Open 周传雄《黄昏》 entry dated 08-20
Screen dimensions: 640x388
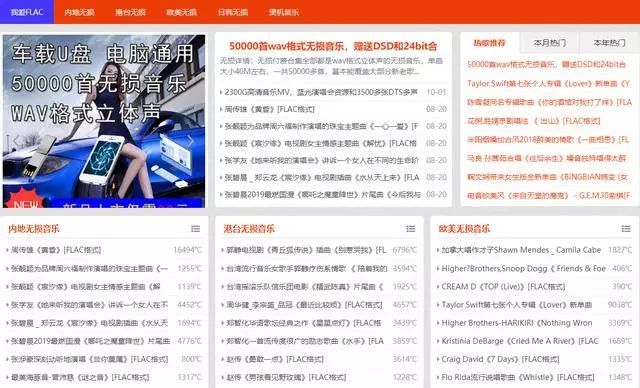(x=269, y=109)
